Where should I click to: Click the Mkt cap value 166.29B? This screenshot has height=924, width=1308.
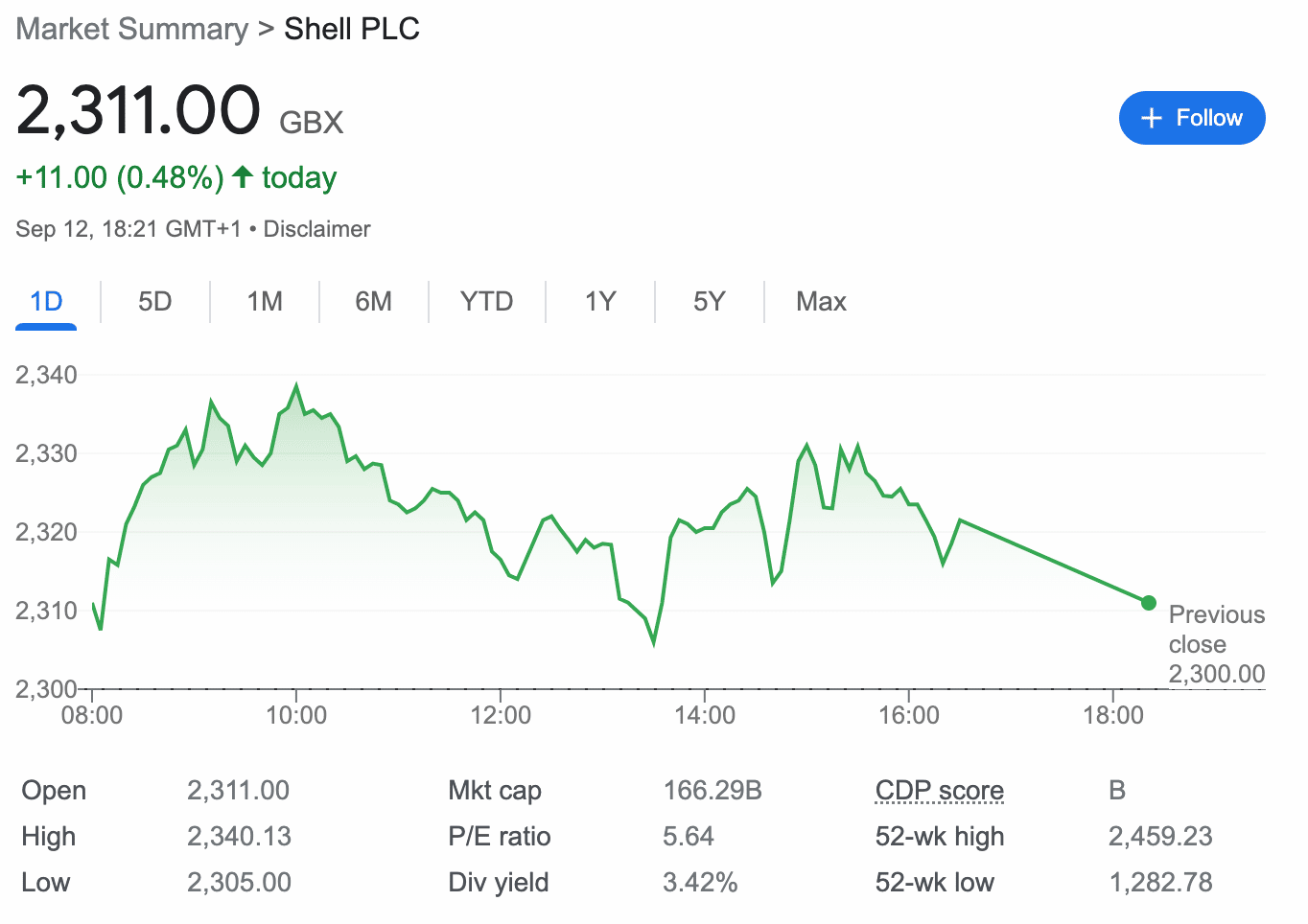pyautogui.click(x=712, y=791)
